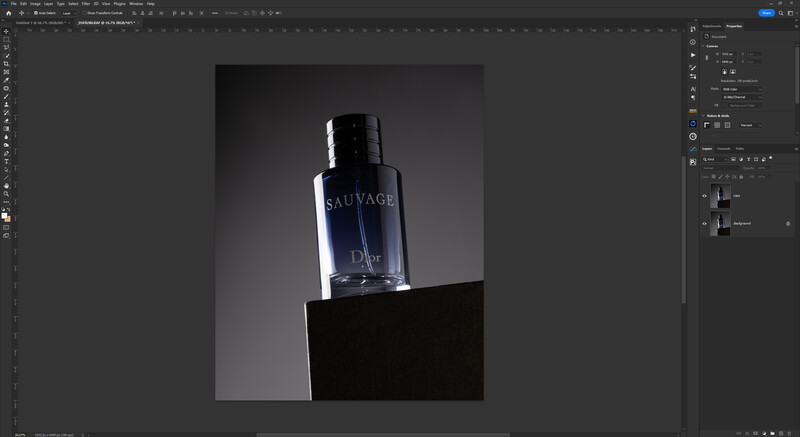The width and height of the screenshot is (800, 437).
Task: Click the foreground color swatch
Action: coord(5,216)
